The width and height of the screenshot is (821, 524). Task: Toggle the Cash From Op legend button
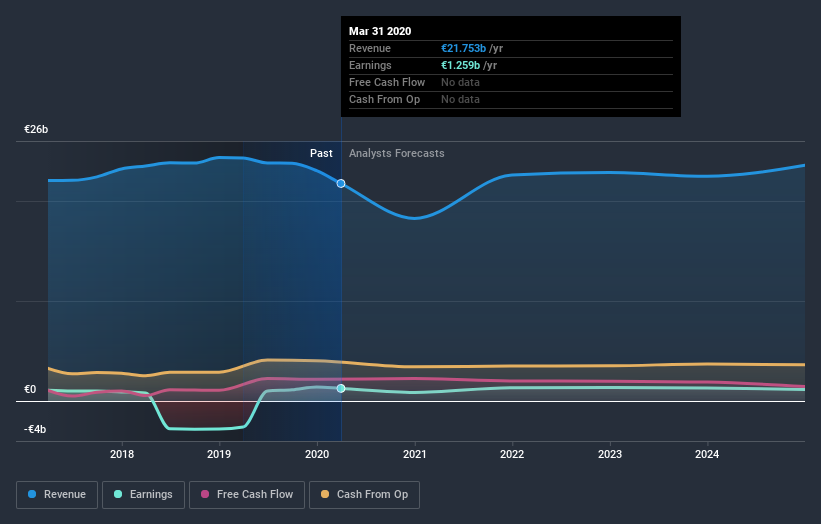point(364,495)
